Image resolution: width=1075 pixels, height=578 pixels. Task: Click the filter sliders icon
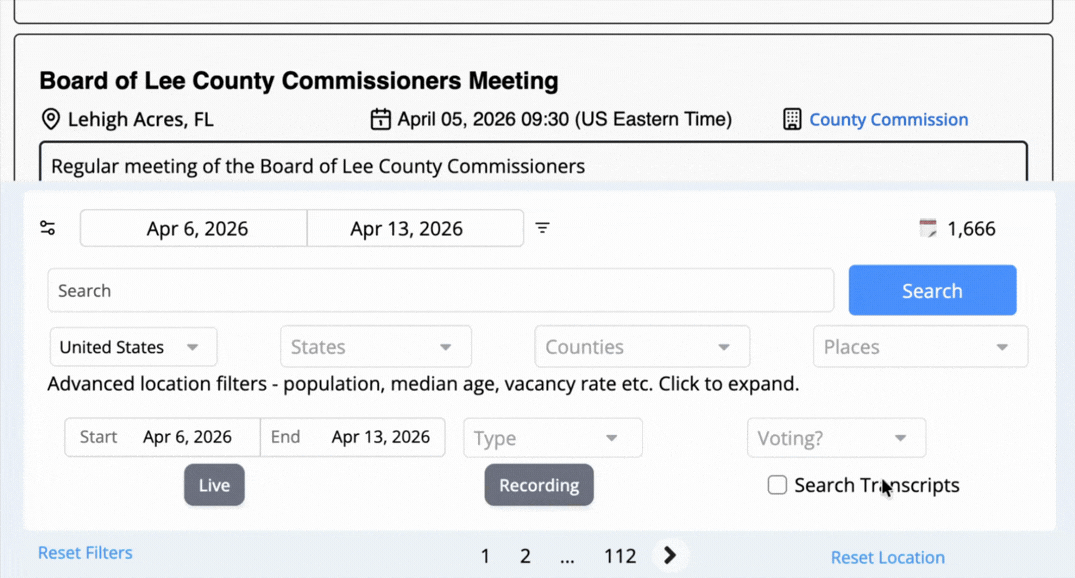pyautogui.click(x=48, y=228)
